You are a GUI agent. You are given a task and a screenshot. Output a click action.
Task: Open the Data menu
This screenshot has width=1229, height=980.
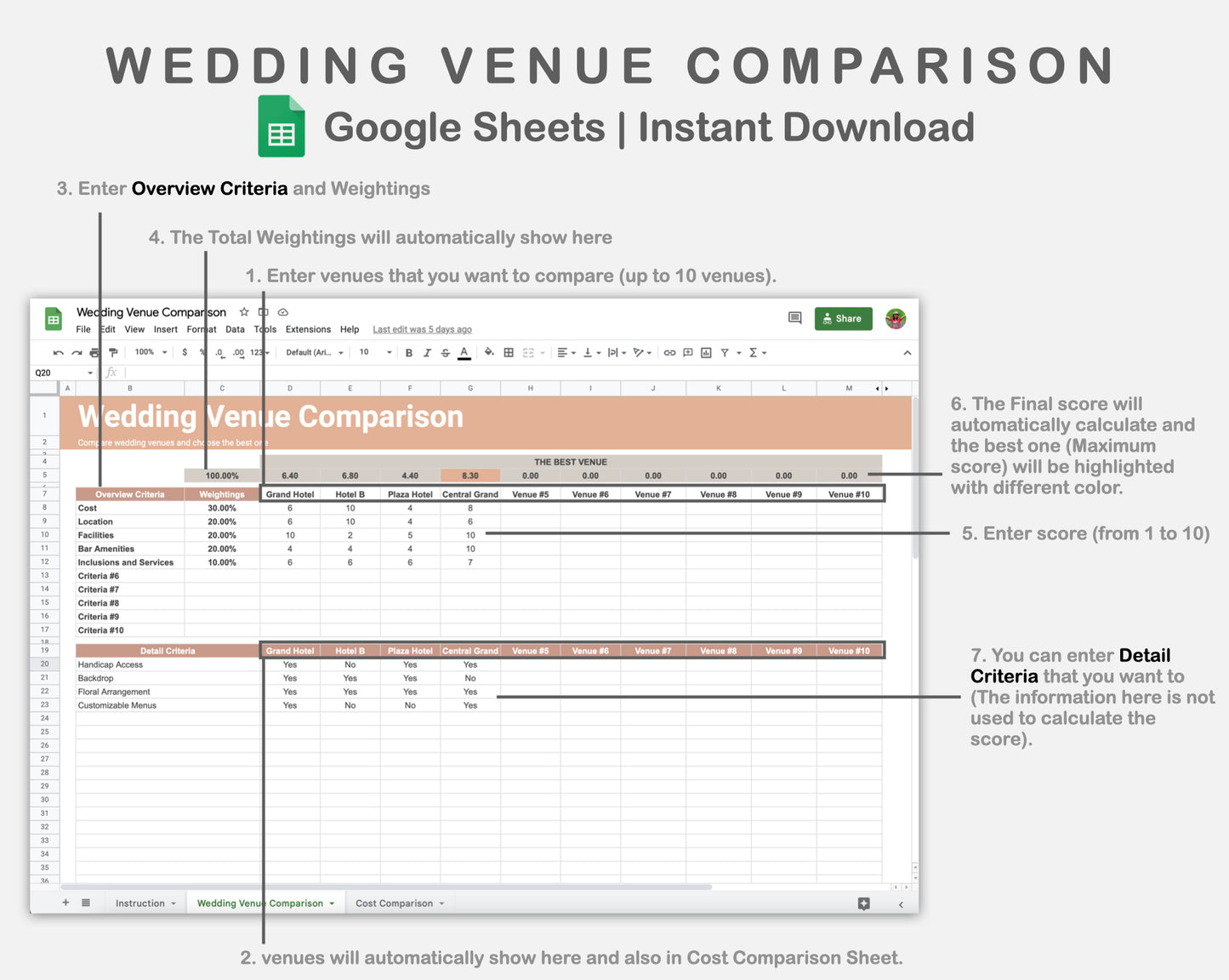pos(235,329)
